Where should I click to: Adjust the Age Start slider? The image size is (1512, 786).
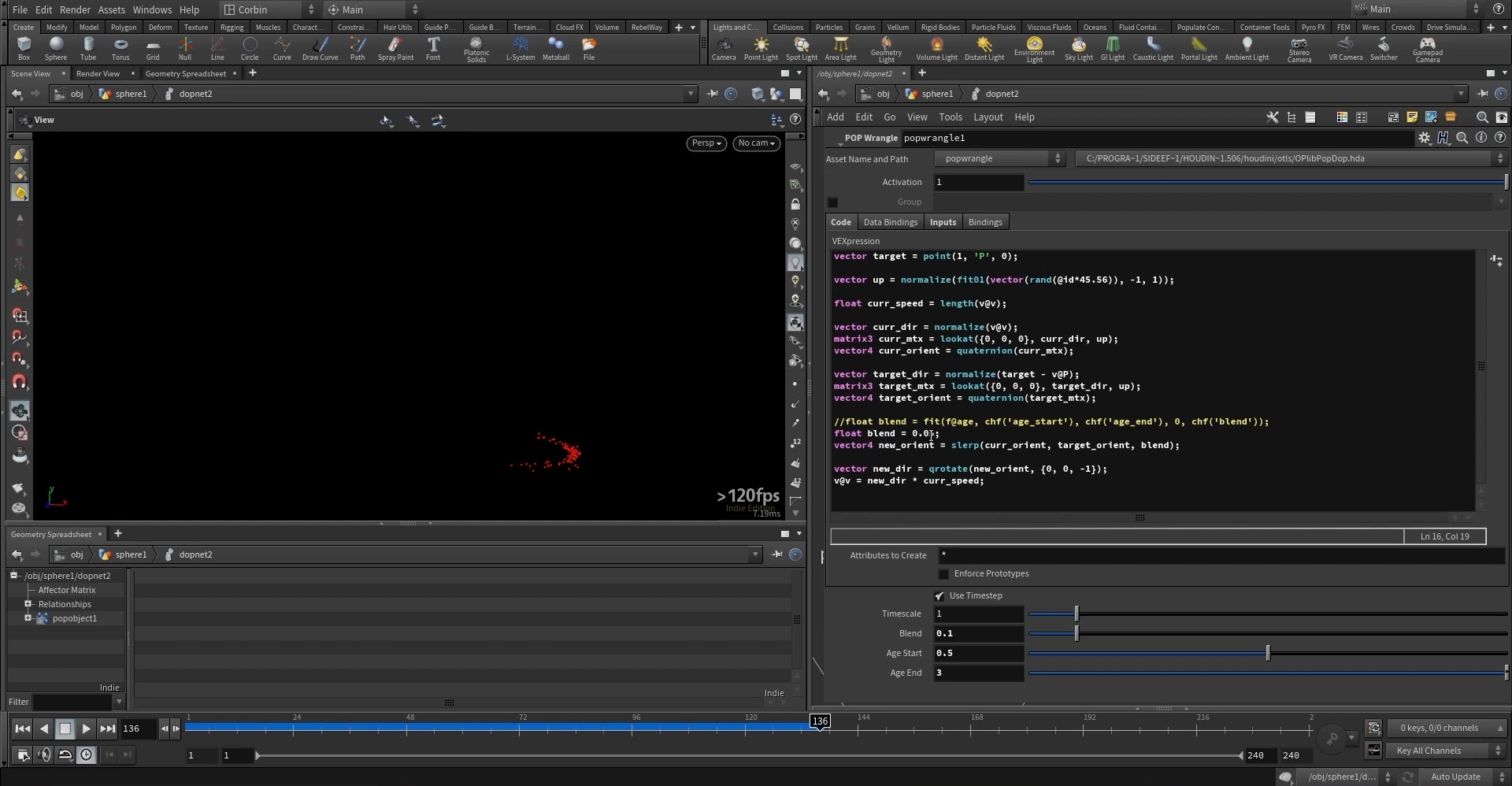pyautogui.click(x=1267, y=653)
